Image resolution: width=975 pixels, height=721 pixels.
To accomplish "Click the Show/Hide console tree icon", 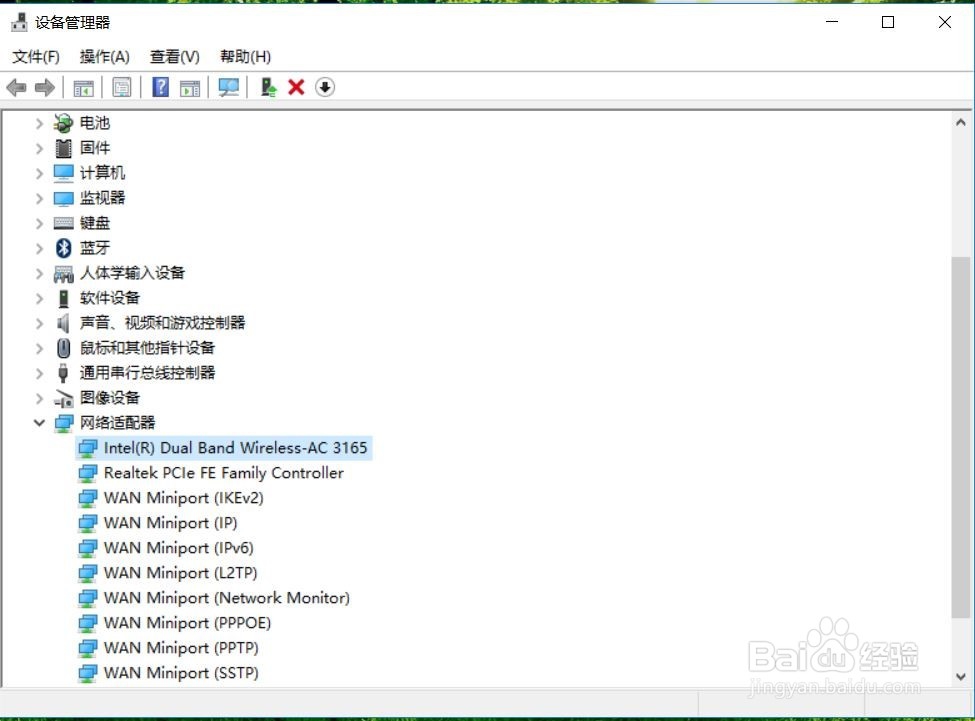I will (83, 87).
